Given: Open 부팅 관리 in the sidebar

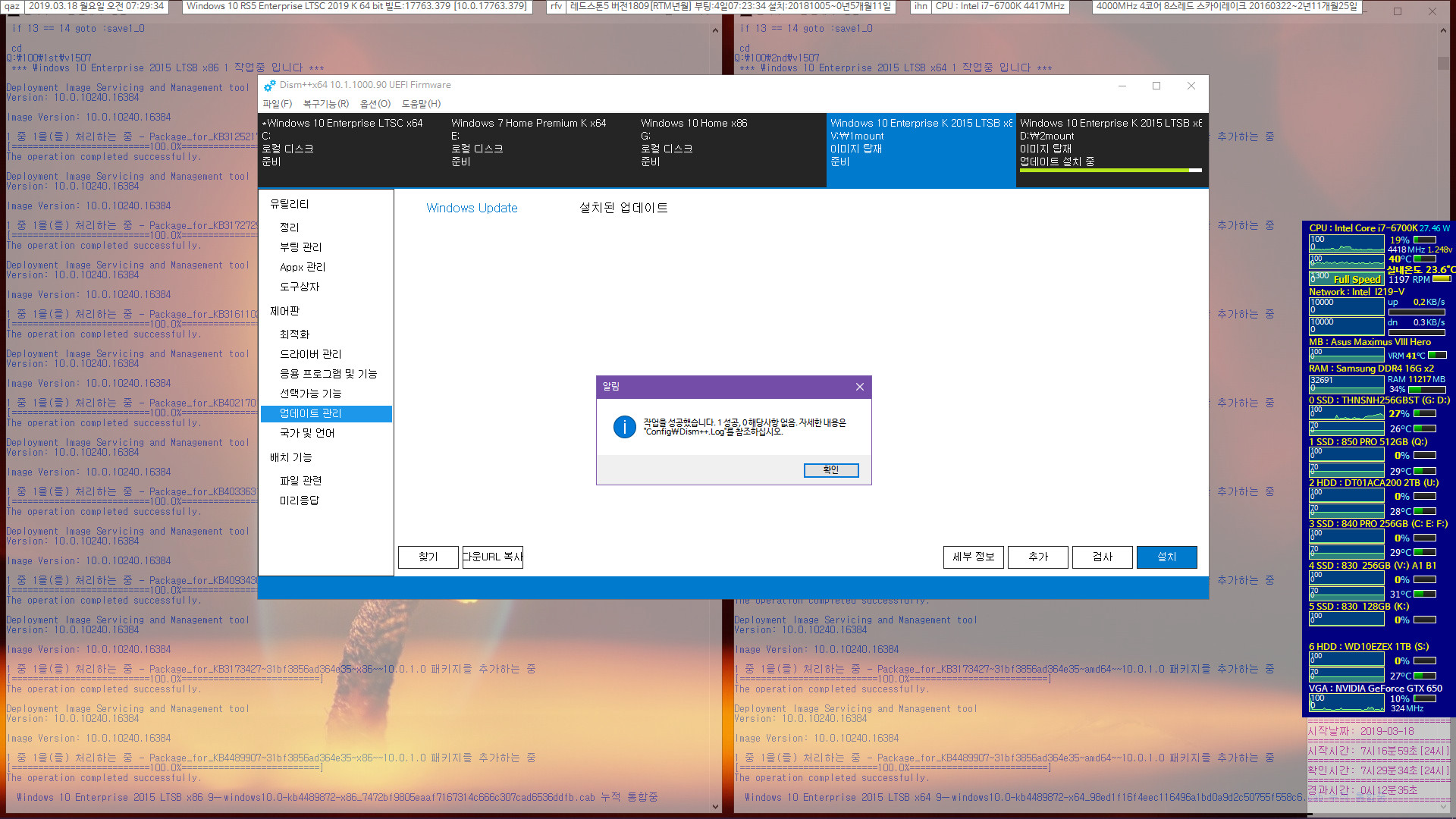Looking at the screenshot, I should point(301,247).
